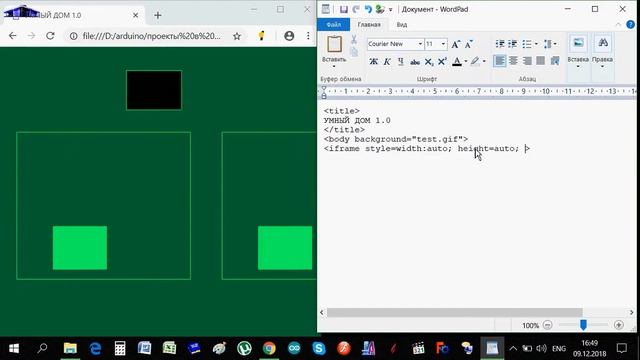Select align text right
Viewport: 640px width, 360px height.
tap(527, 61)
